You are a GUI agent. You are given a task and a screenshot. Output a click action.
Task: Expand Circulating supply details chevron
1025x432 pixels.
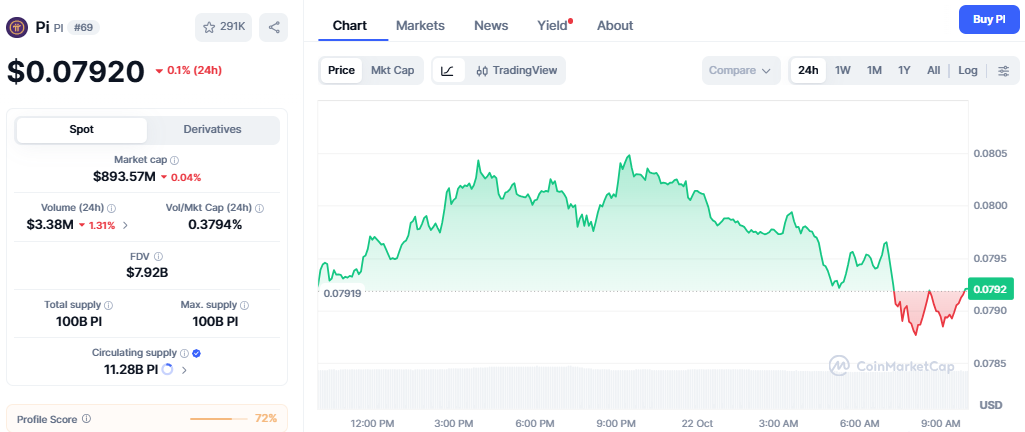pos(184,370)
